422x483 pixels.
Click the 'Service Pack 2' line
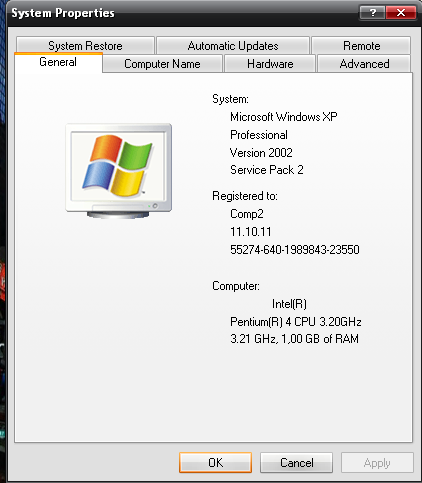pos(267,170)
